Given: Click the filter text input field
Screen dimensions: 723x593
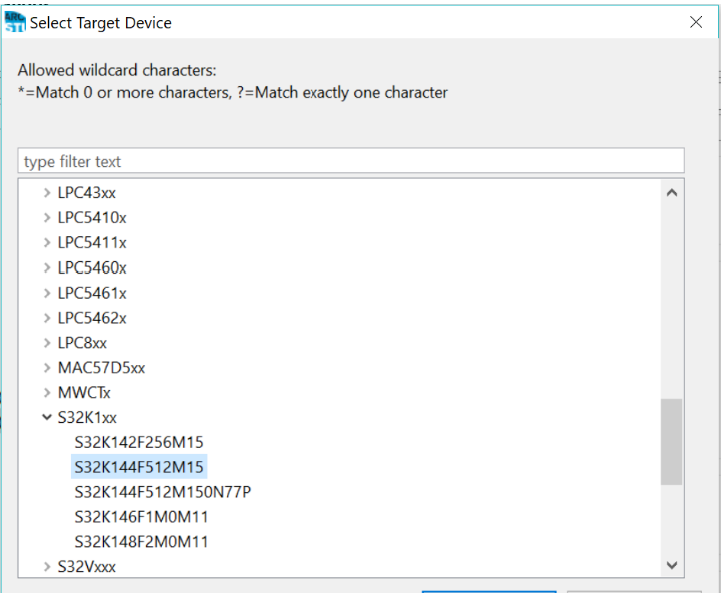Looking at the screenshot, I should (350, 161).
